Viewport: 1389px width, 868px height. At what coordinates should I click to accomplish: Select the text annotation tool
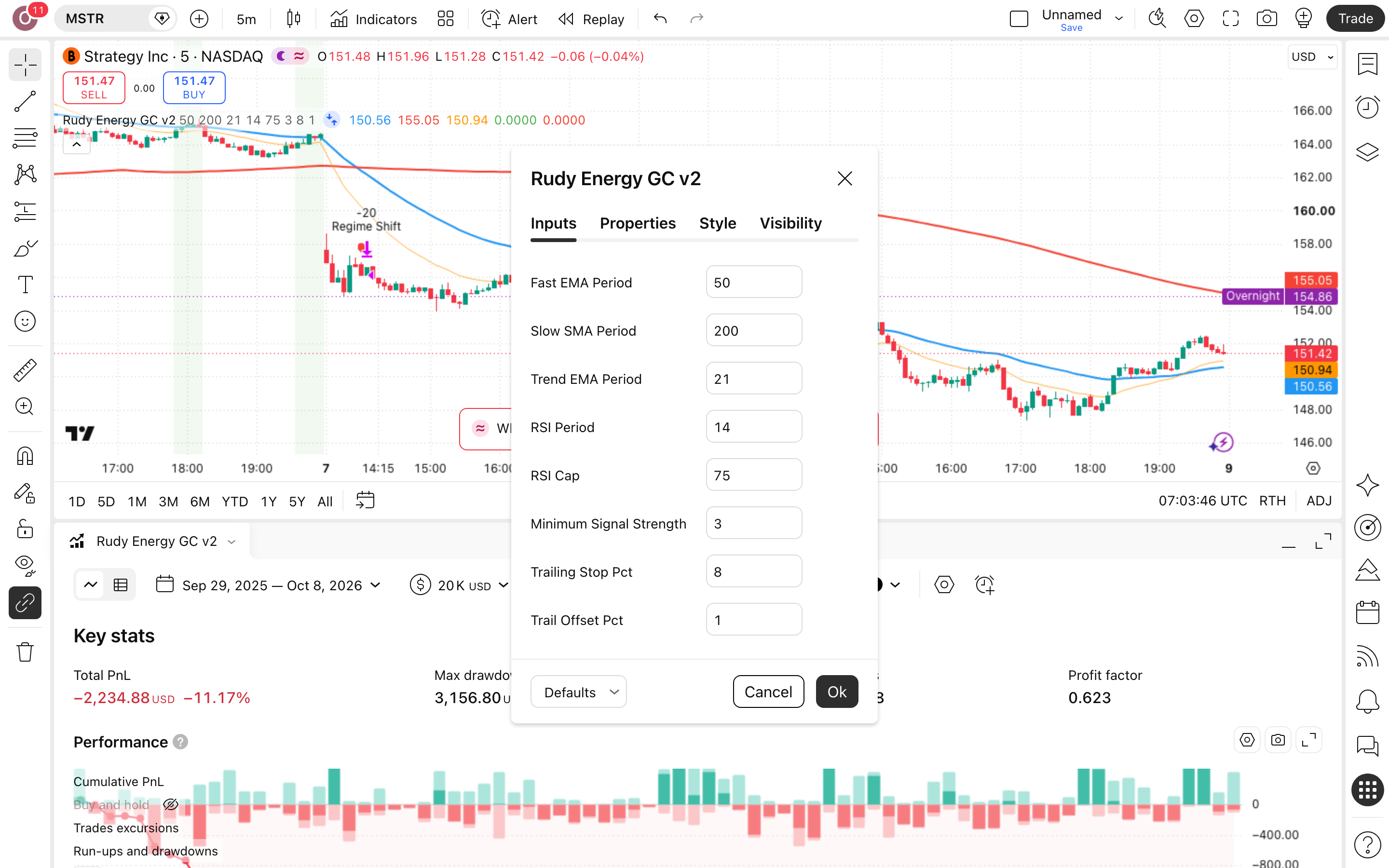25,285
